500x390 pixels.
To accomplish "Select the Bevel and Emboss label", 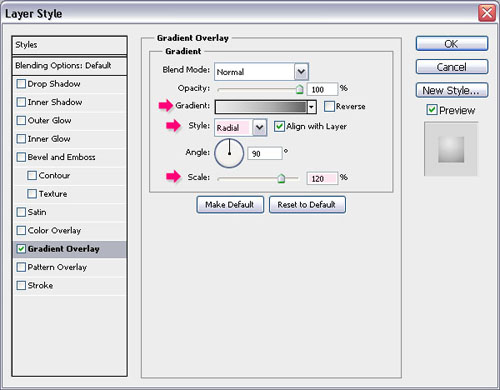I will (62, 157).
